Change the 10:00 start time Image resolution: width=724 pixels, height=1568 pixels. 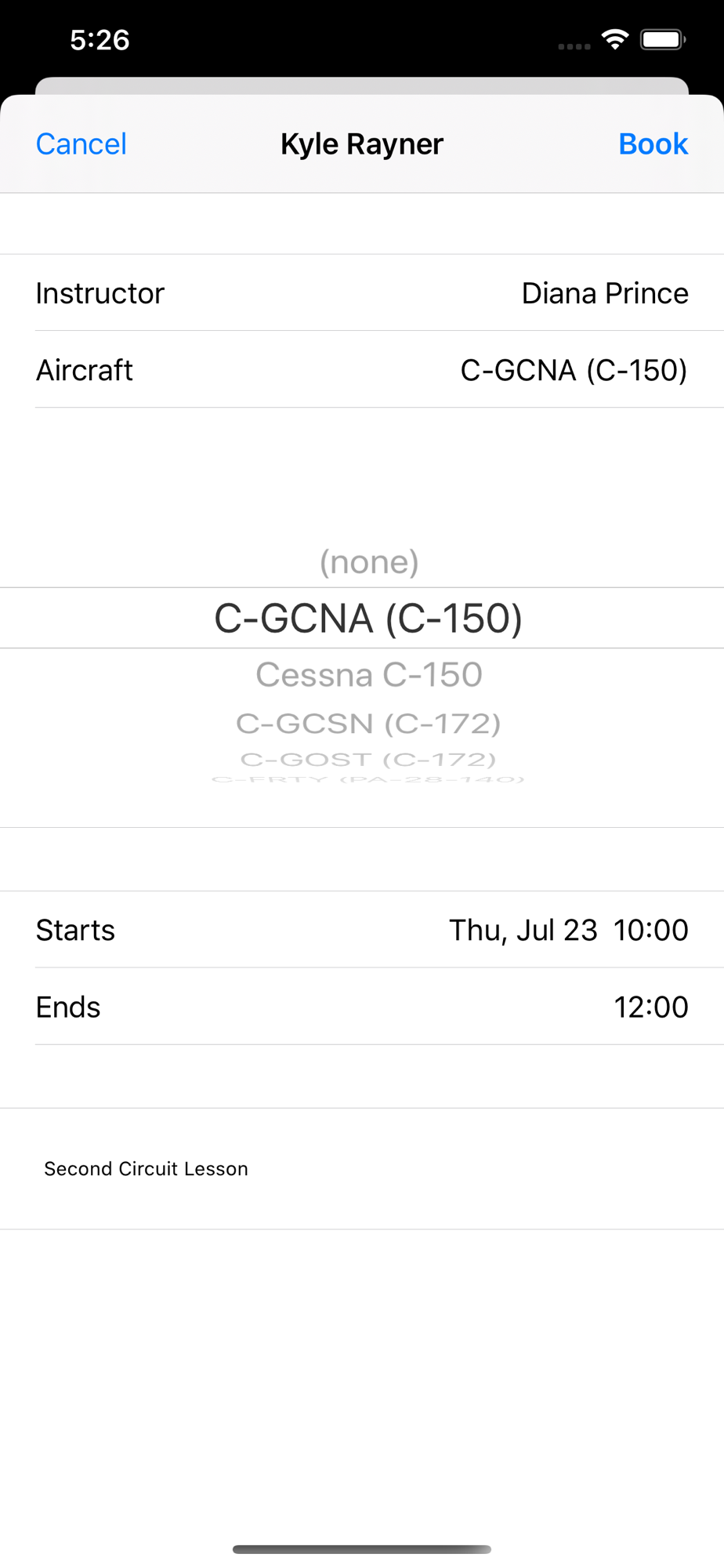pos(650,930)
